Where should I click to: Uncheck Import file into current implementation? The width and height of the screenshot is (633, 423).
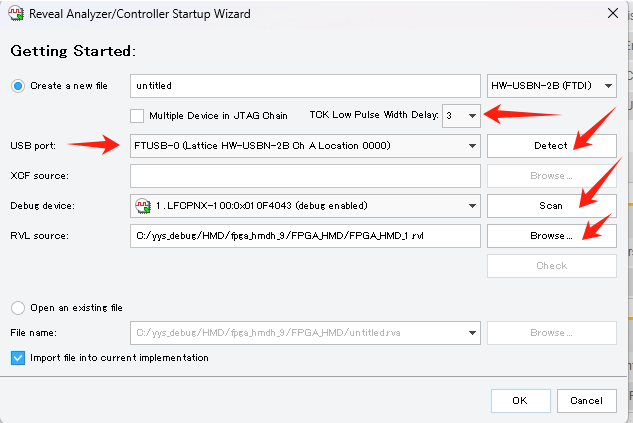[x=18, y=358]
